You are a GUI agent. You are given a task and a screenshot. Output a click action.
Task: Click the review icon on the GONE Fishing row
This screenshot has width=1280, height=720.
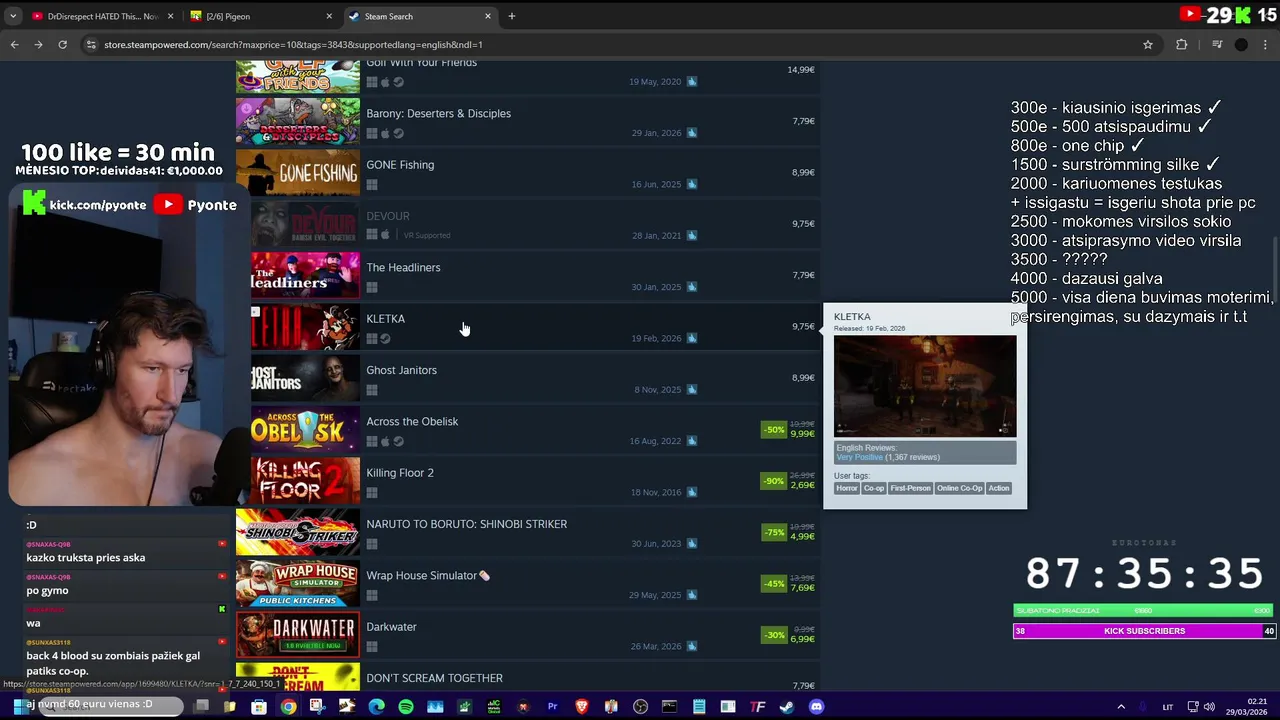691,184
